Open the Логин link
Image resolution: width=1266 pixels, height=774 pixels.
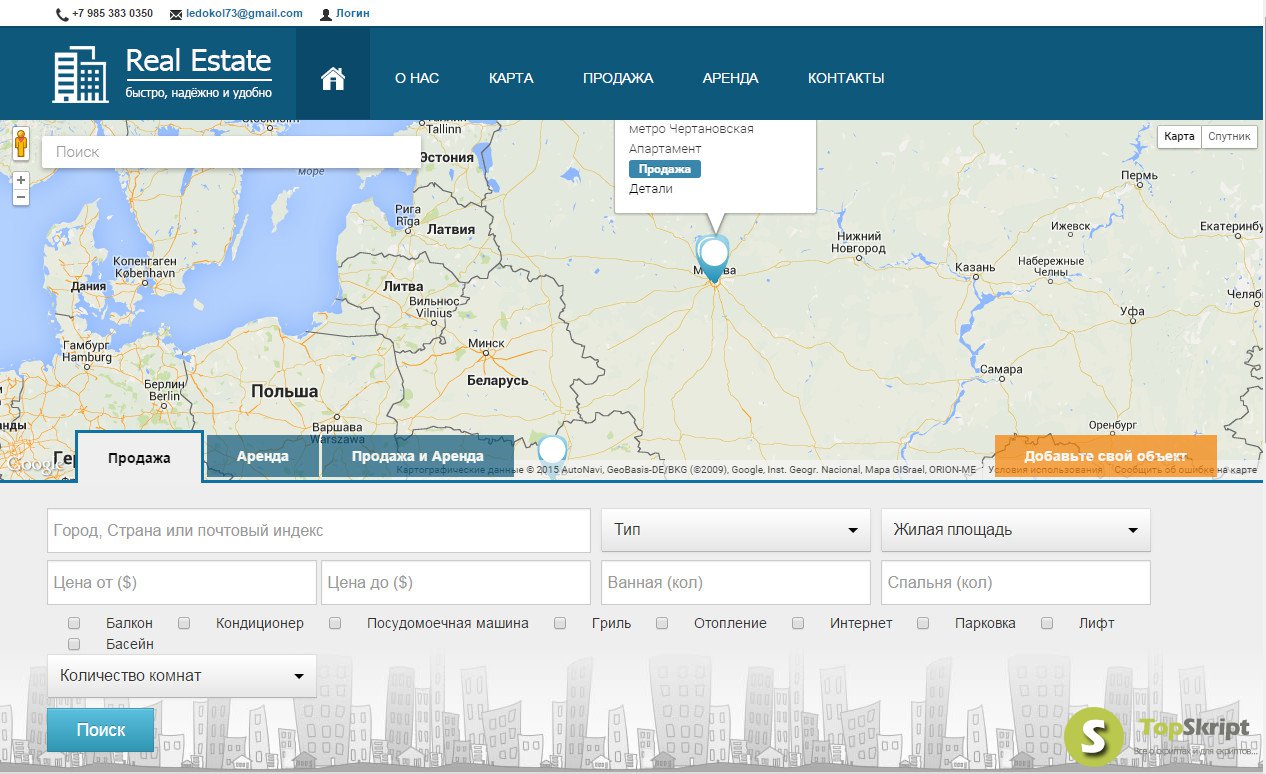tap(353, 14)
